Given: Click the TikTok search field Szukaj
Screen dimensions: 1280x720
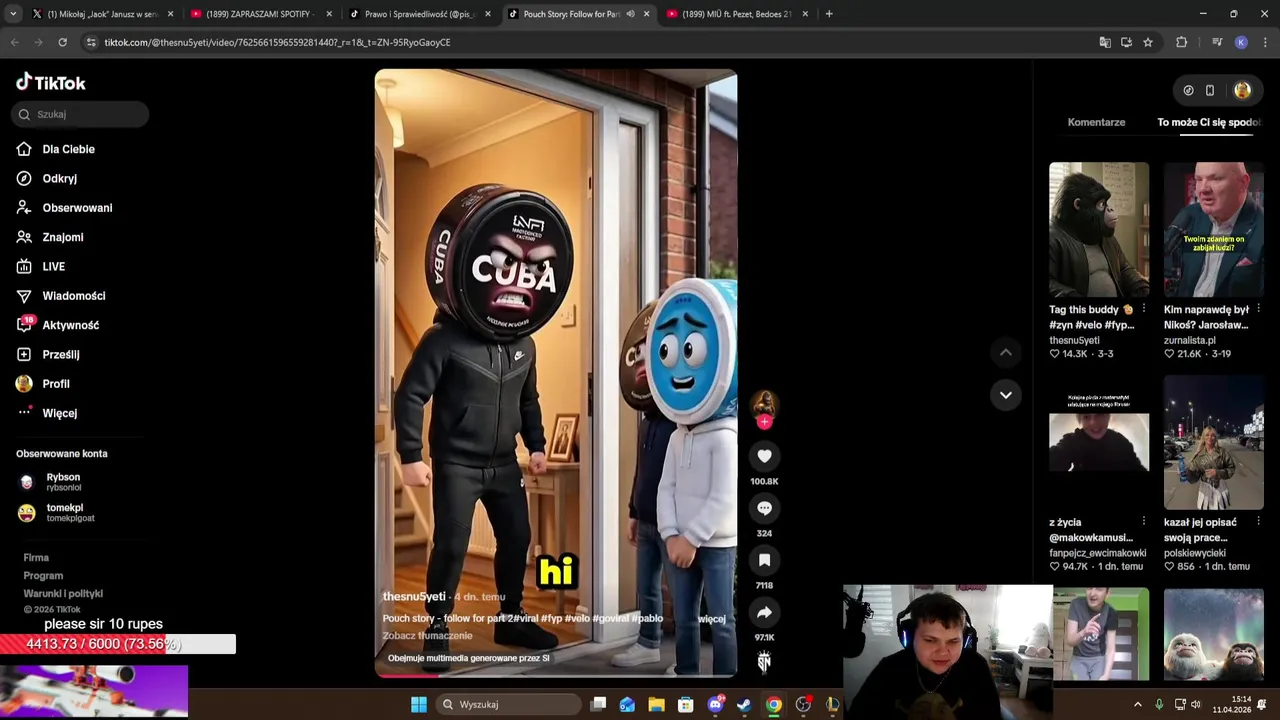Looking at the screenshot, I should click(x=80, y=114).
